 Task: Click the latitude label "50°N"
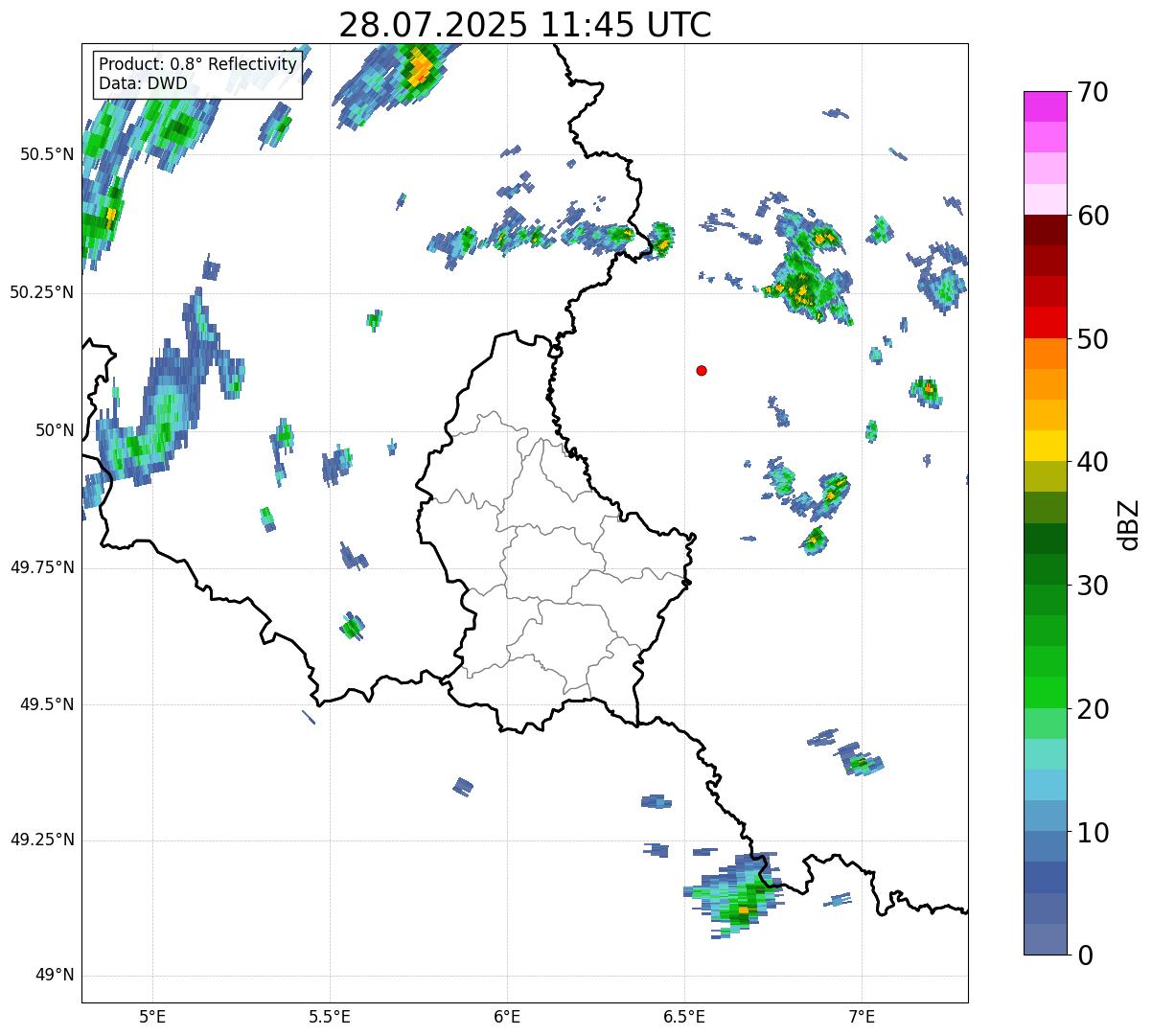(56, 430)
